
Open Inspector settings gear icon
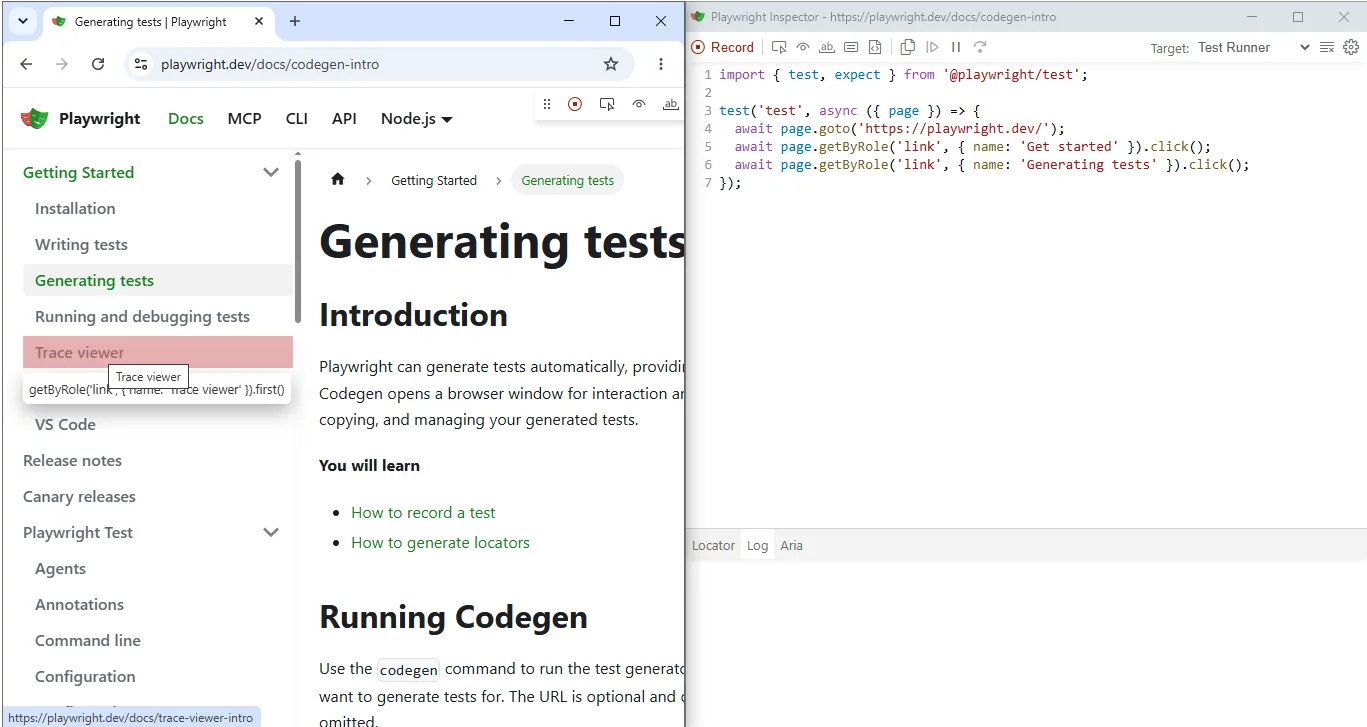coord(1351,47)
